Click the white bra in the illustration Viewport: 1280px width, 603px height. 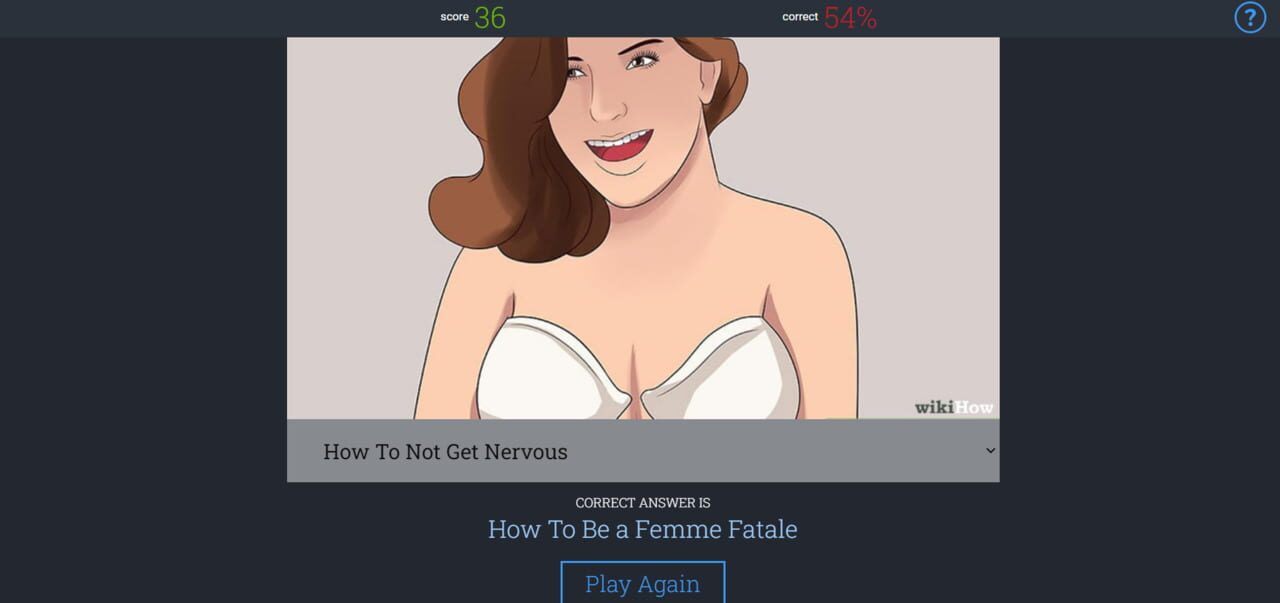638,370
